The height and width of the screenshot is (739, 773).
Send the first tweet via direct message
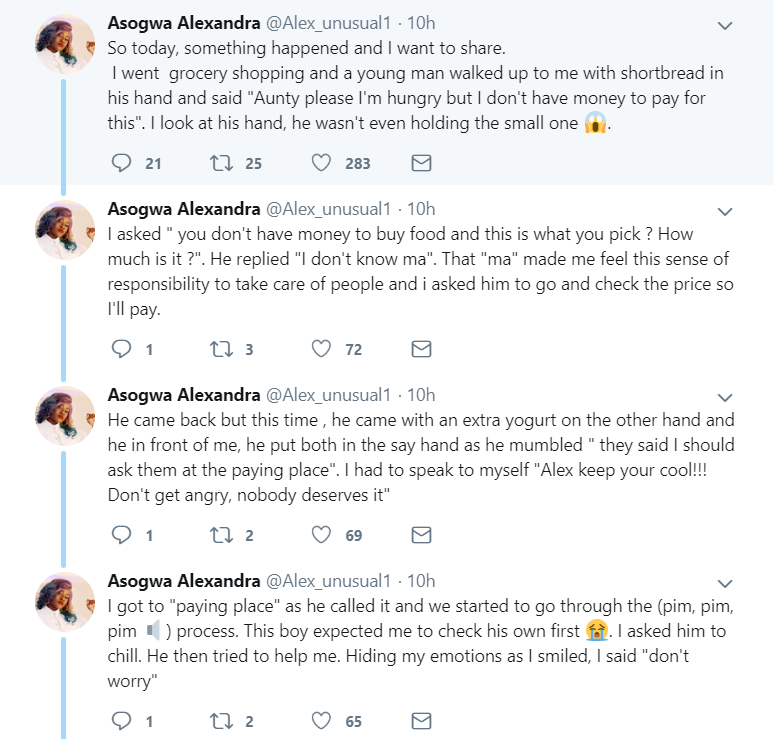[421, 163]
